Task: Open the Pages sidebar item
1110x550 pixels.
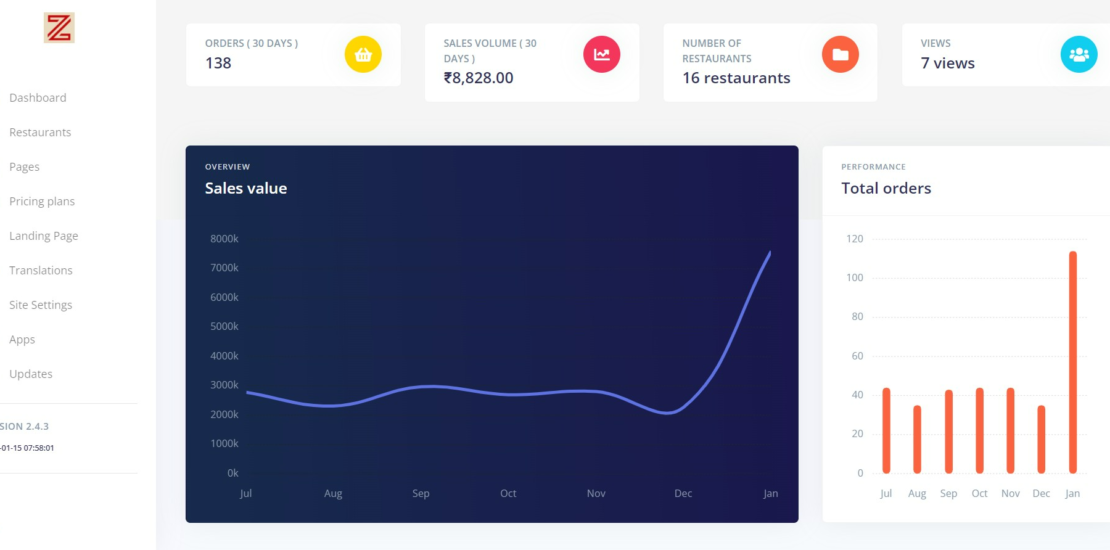Action: click(x=25, y=167)
